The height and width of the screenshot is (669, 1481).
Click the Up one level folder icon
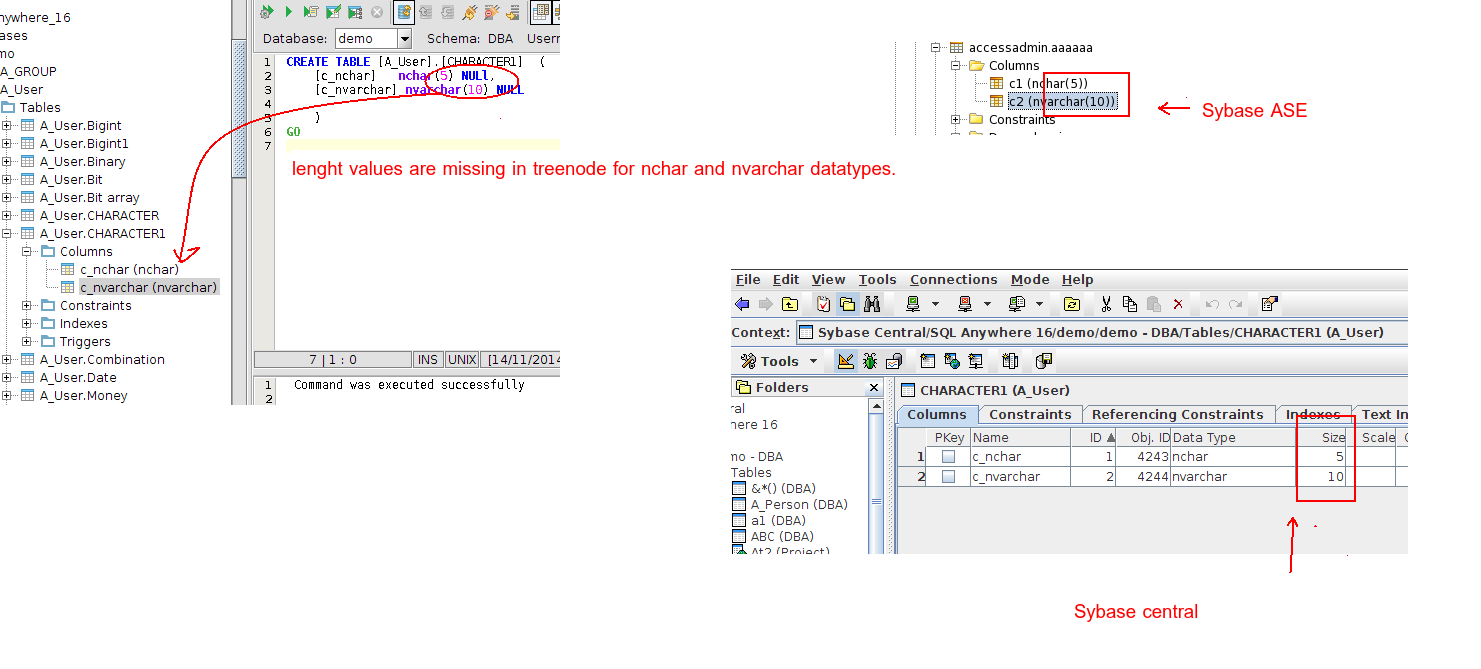click(x=790, y=304)
